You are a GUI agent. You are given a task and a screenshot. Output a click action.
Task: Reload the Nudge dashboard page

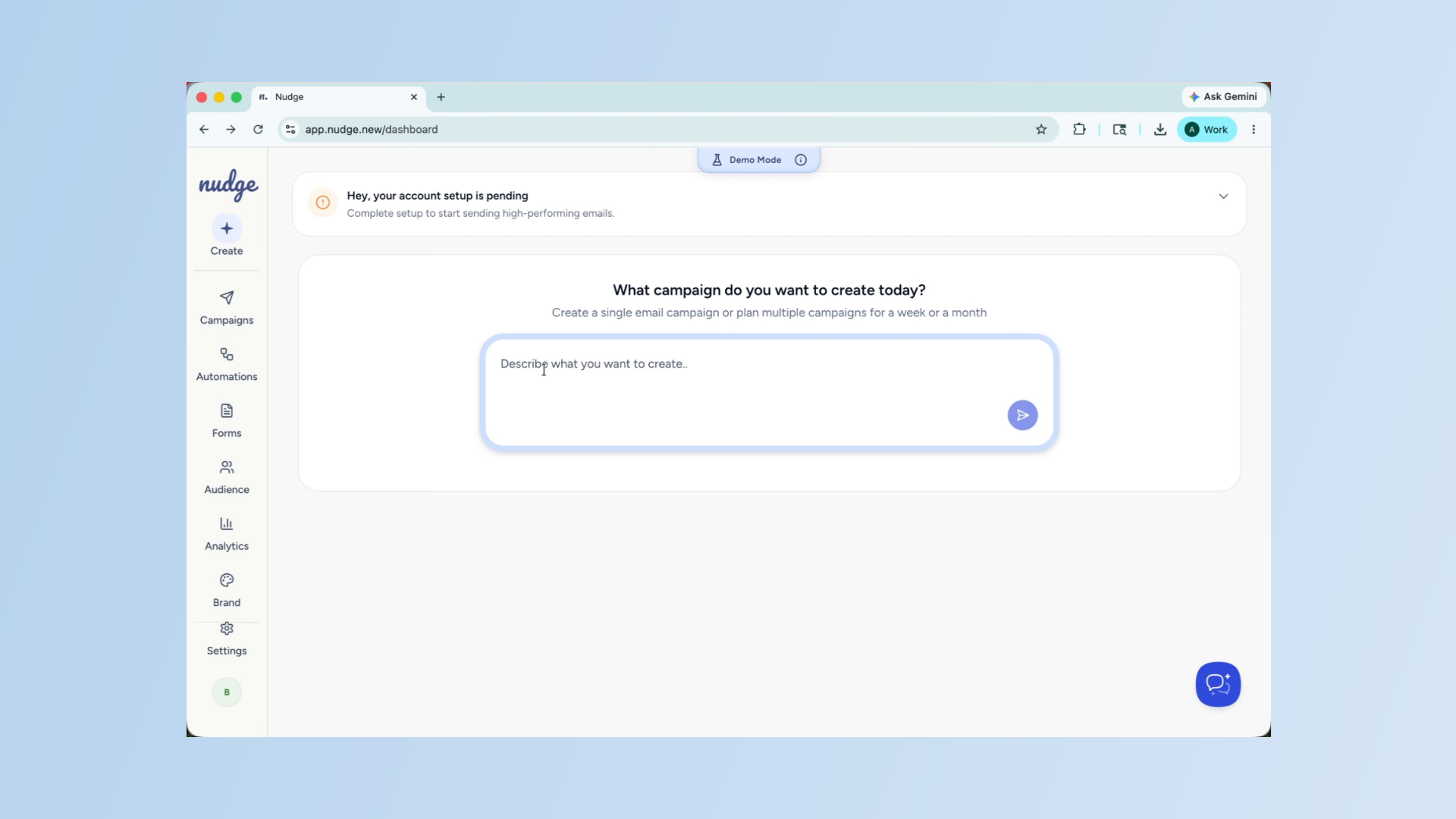click(258, 130)
